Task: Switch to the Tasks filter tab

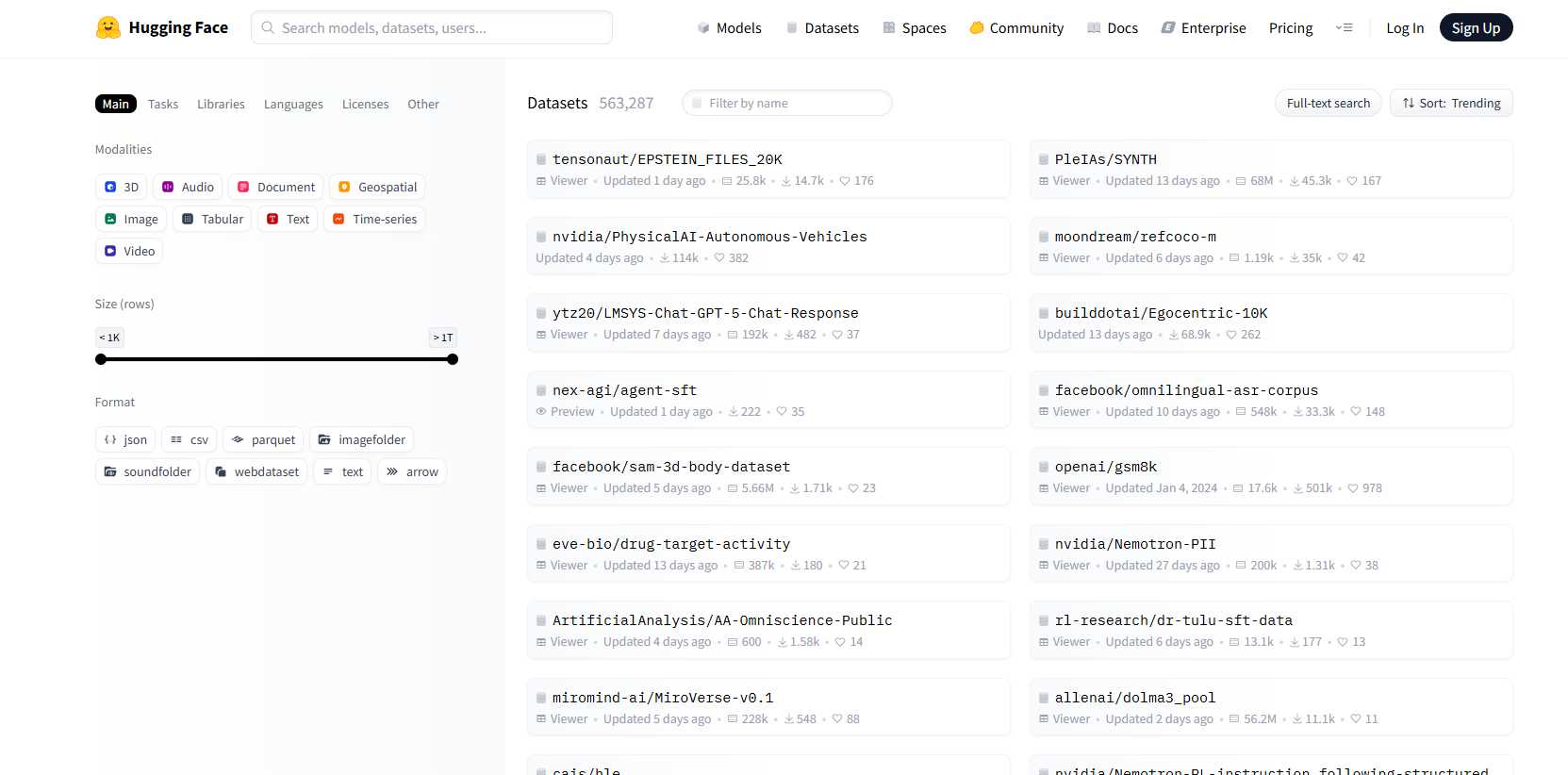Action: pyautogui.click(x=163, y=104)
